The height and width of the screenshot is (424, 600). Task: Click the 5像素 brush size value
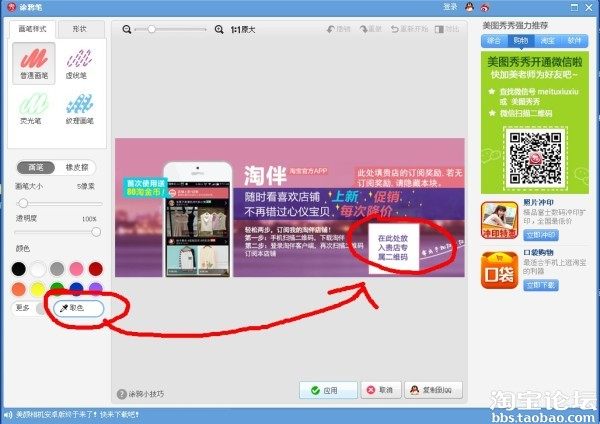(x=86, y=186)
